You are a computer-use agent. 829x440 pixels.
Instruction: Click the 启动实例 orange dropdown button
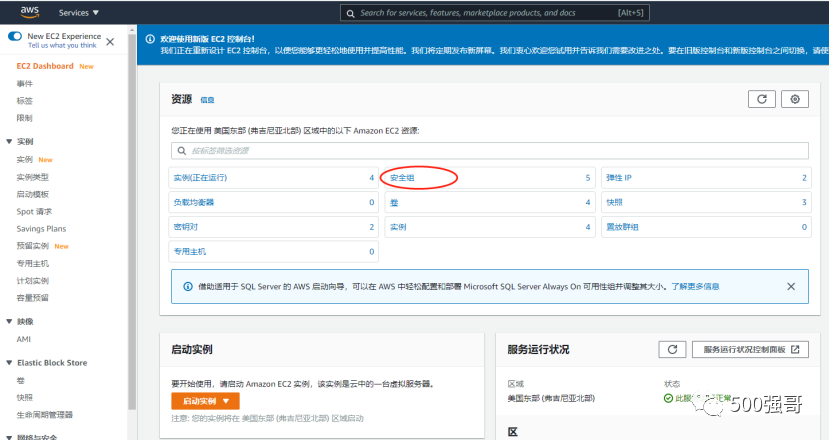205,401
